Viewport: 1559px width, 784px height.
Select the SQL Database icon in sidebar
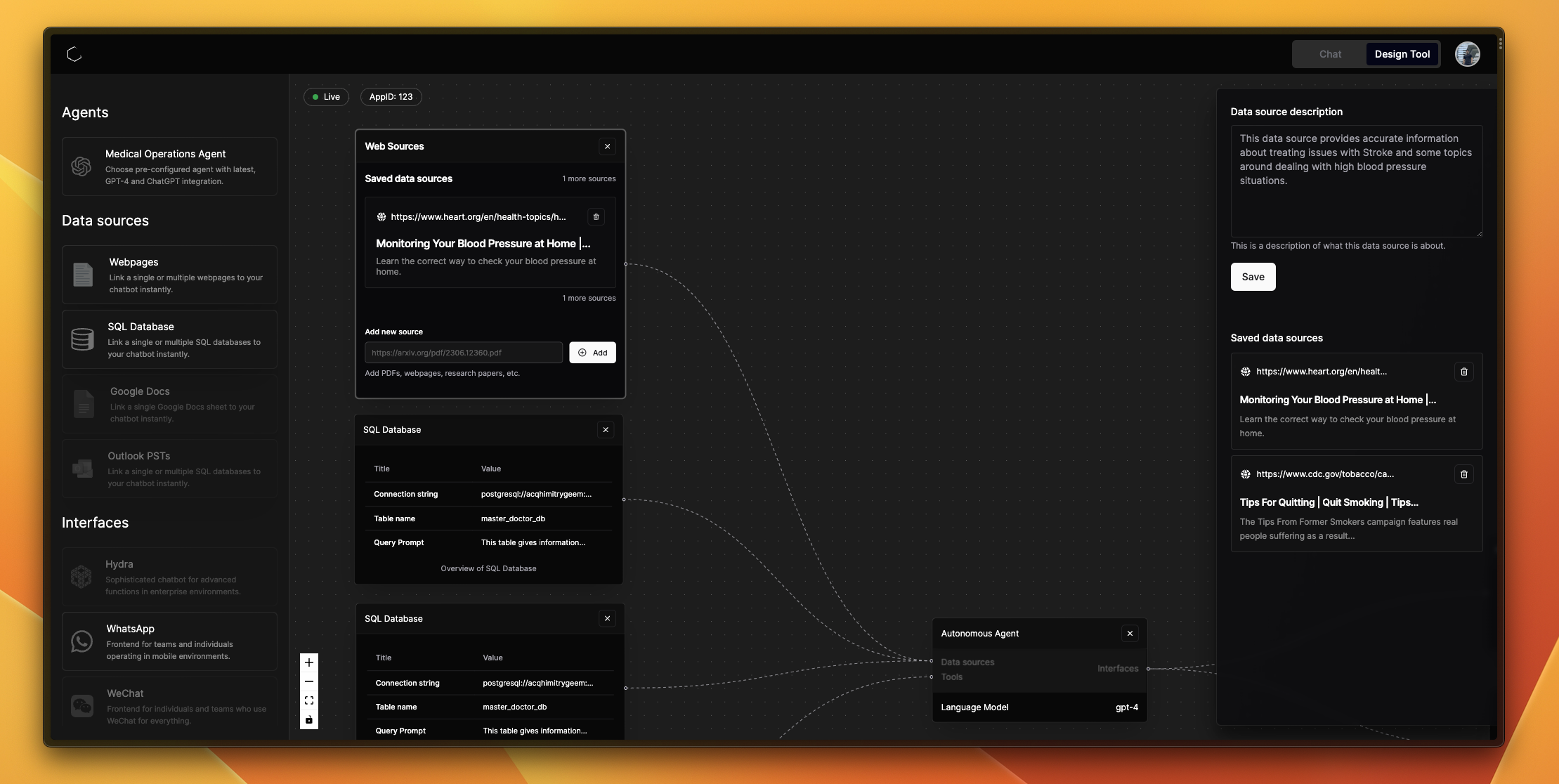tap(82, 339)
